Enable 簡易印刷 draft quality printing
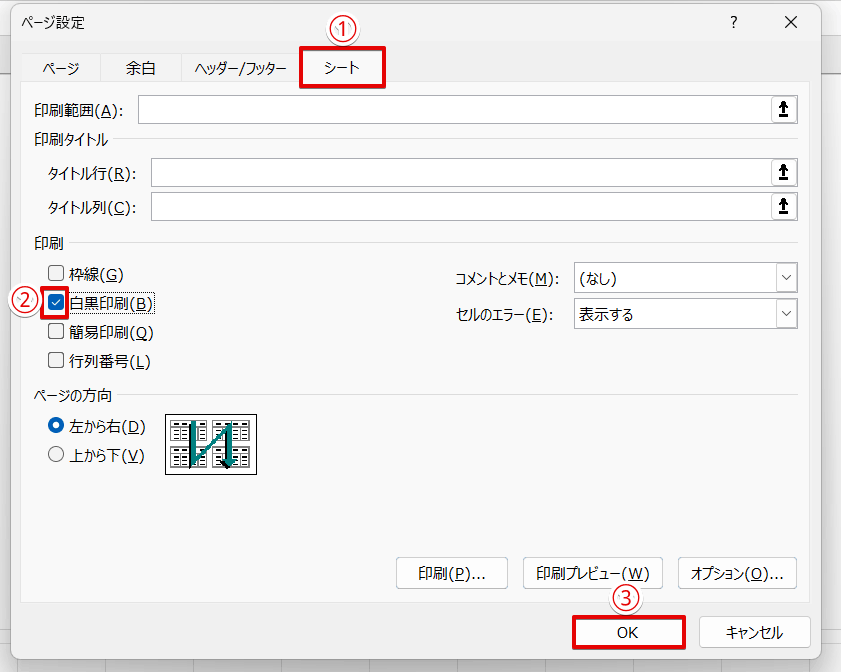 pos(55,331)
